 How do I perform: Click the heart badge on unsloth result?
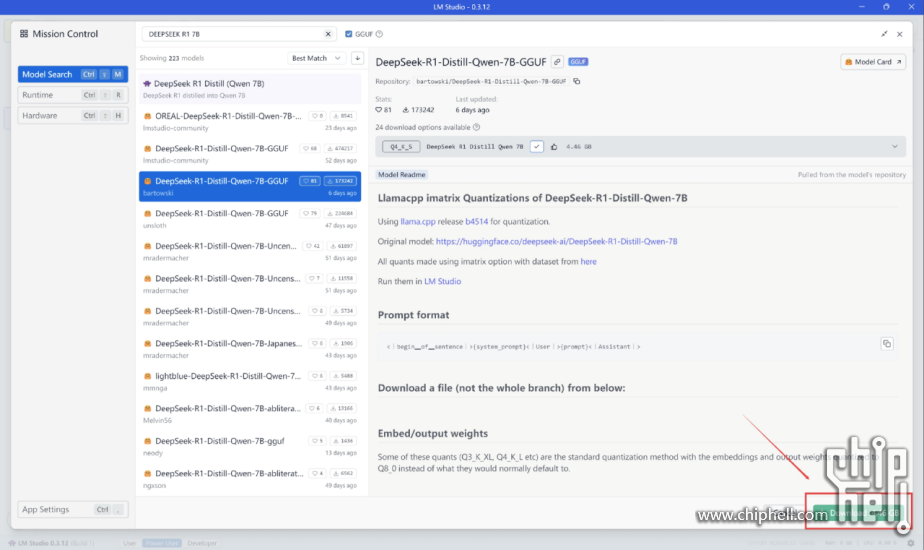click(312, 213)
